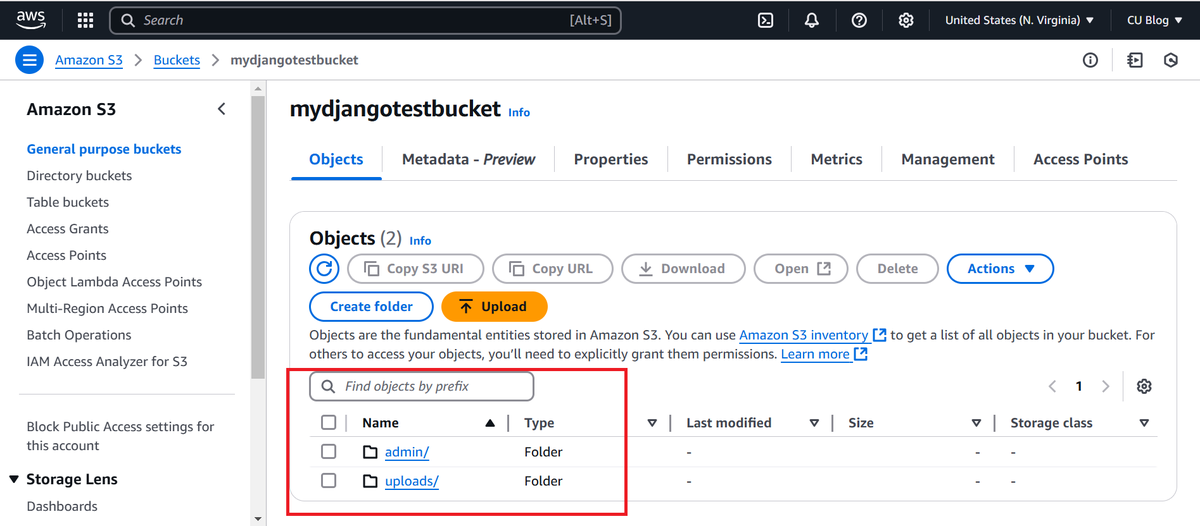Switch to the Metadata - Preview tab
This screenshot has height=526, width=1200.
(x=468, y=159)
